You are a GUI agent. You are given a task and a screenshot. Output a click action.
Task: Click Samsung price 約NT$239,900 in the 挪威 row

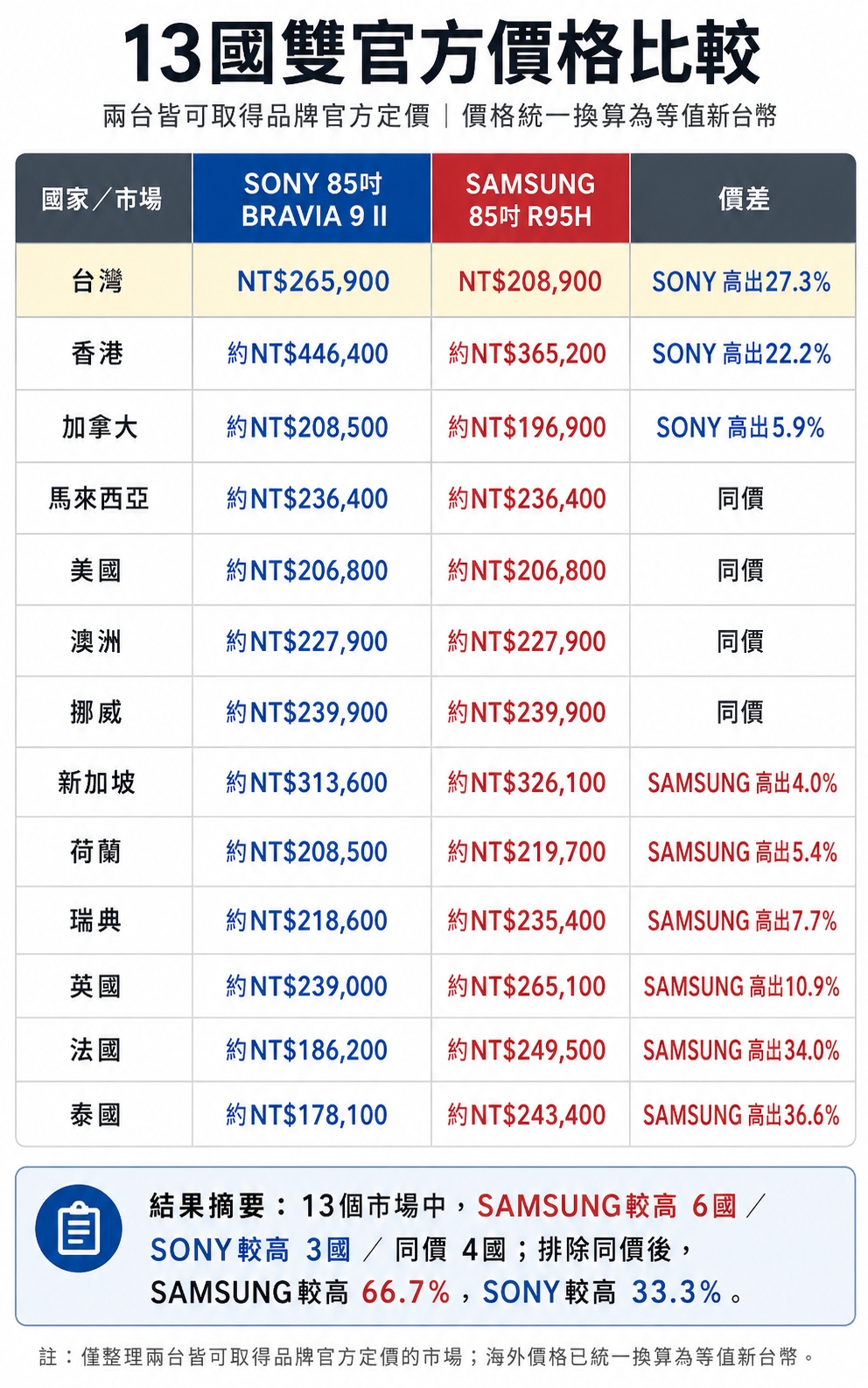coord(528,712)
